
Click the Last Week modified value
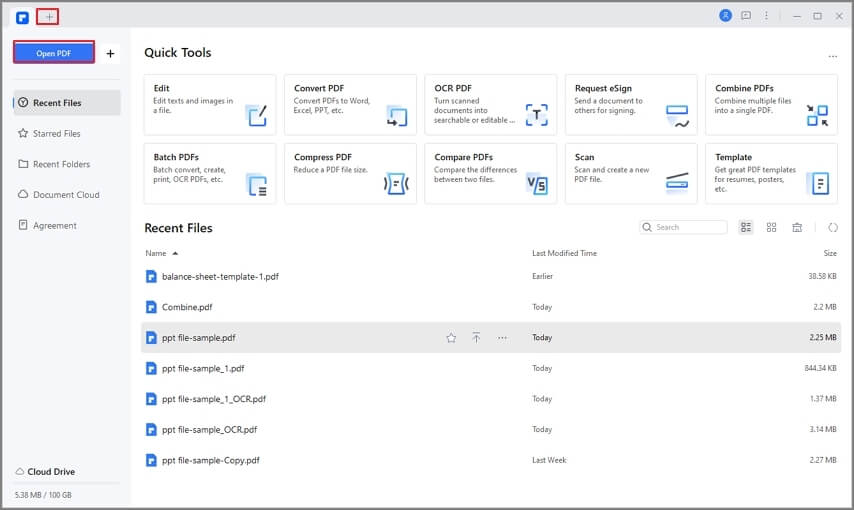click(549, 460)
